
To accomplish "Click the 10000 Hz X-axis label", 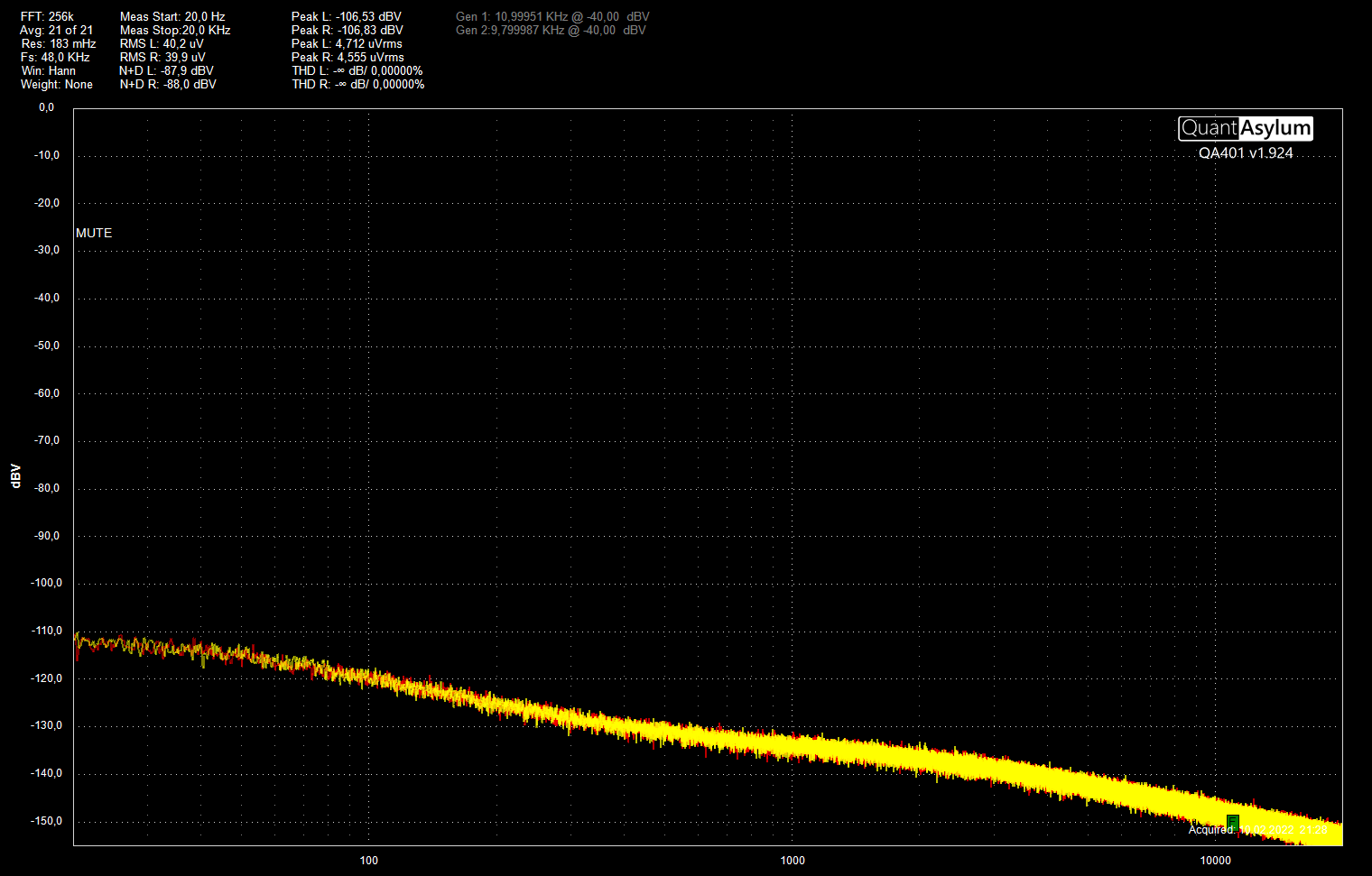I will point(1216,861).
